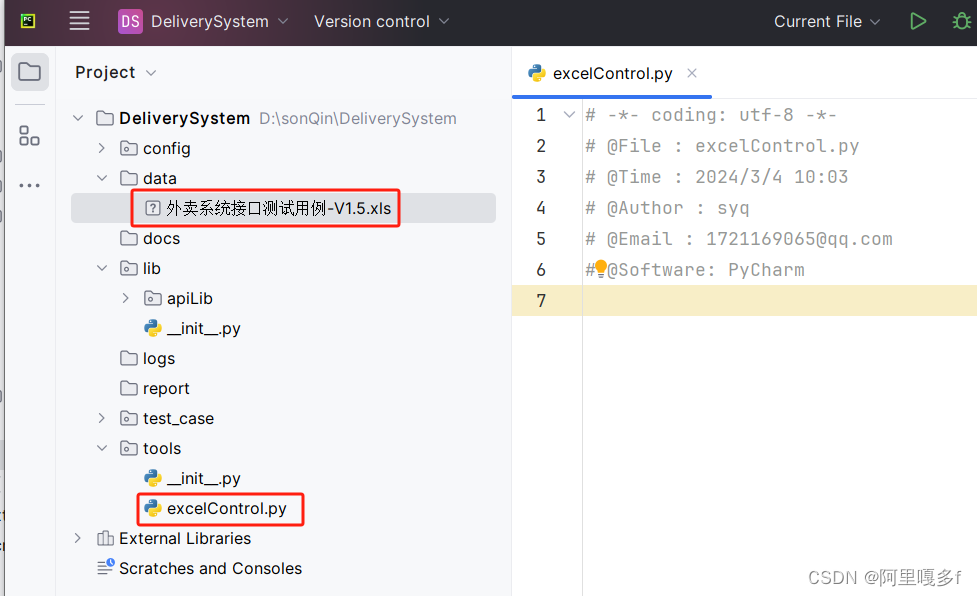Expand the External Libraries node
977x596 pixels.
(x=78, y=538)
